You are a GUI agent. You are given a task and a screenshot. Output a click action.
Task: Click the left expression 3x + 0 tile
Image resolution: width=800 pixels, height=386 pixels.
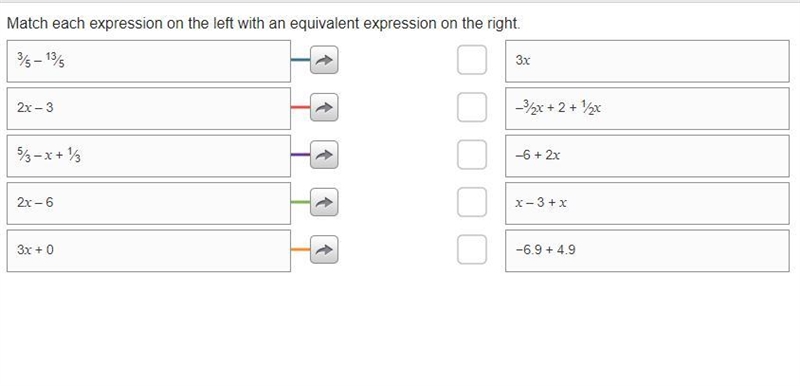tap(149, 251)
